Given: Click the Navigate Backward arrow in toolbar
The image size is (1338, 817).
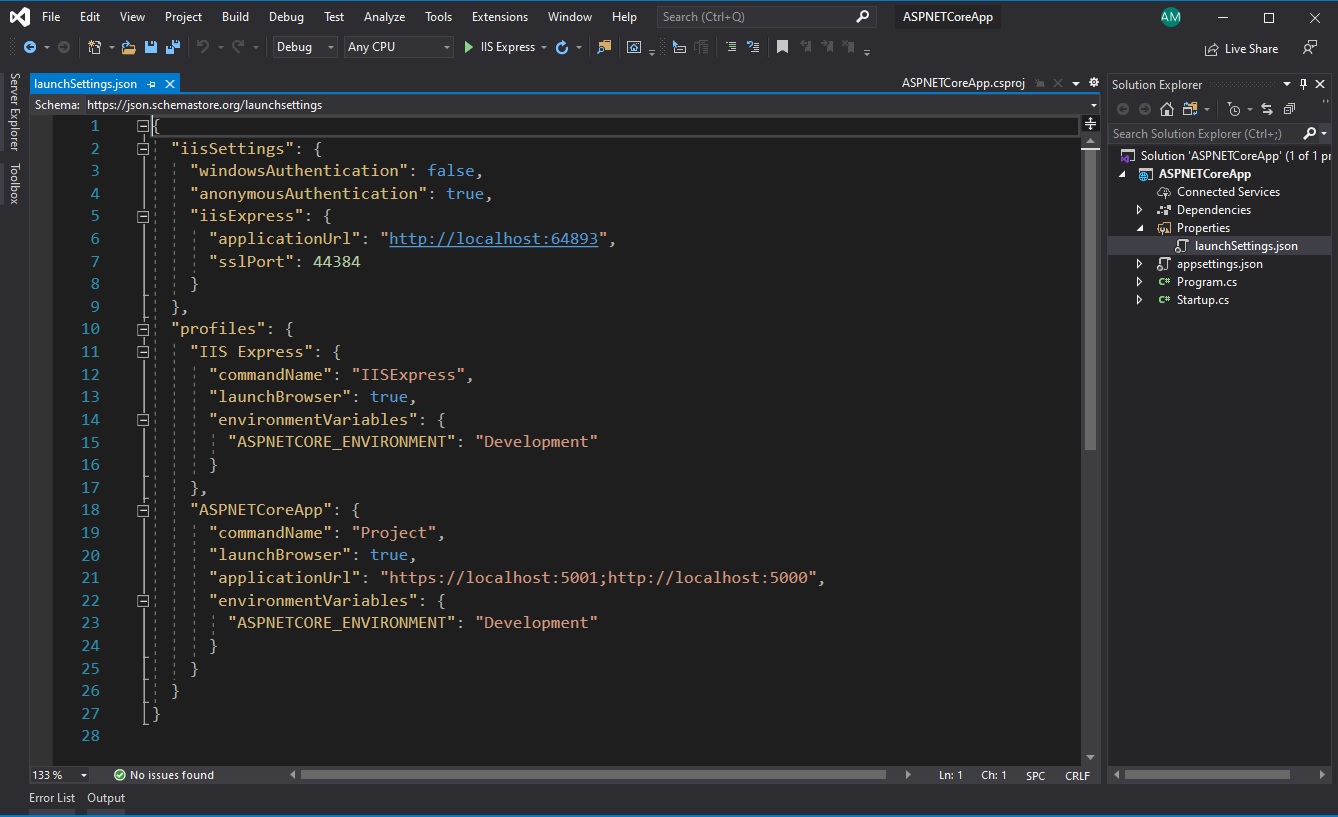Looking at the screenshot, I should (30, 47).
